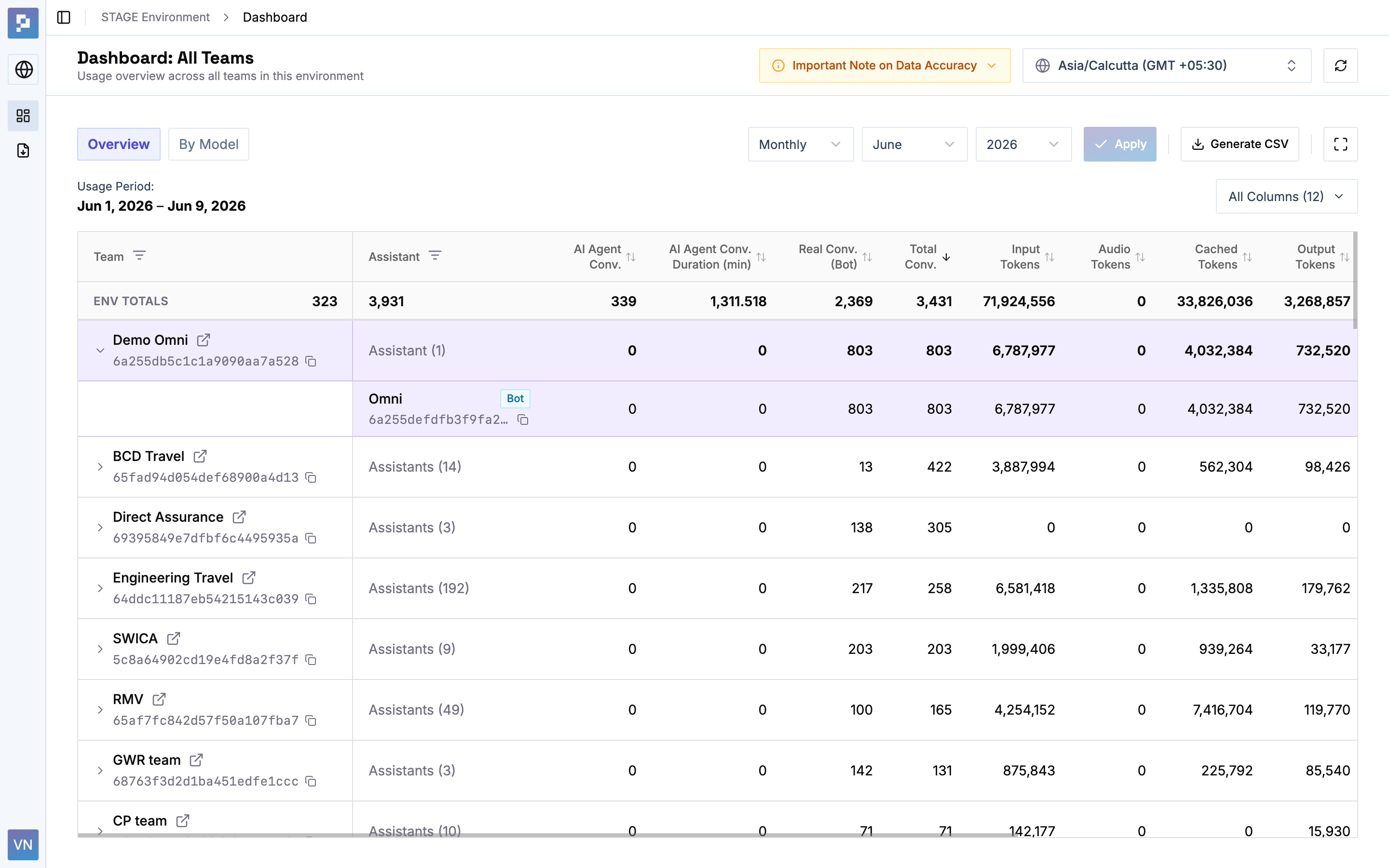Open RMV external link icon

[159, 699]
